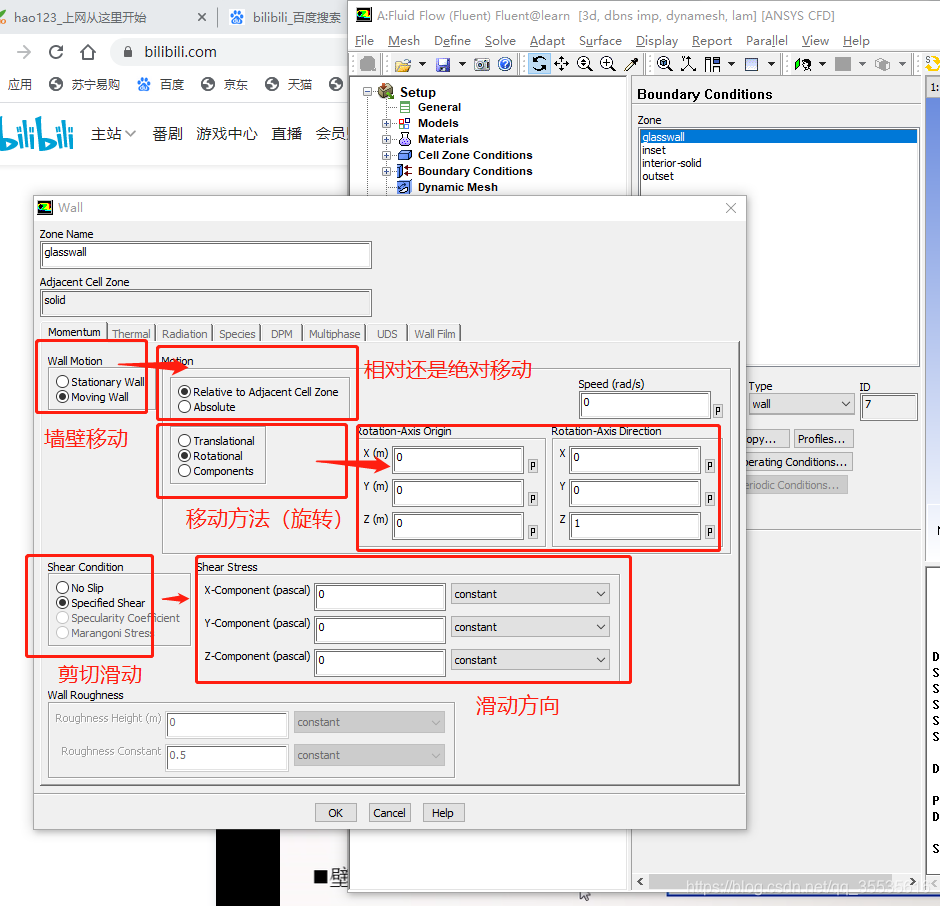The height and width of the screenshot is (906, 940).
Task: Open the Momentum tab
Action: pos(74,332)
